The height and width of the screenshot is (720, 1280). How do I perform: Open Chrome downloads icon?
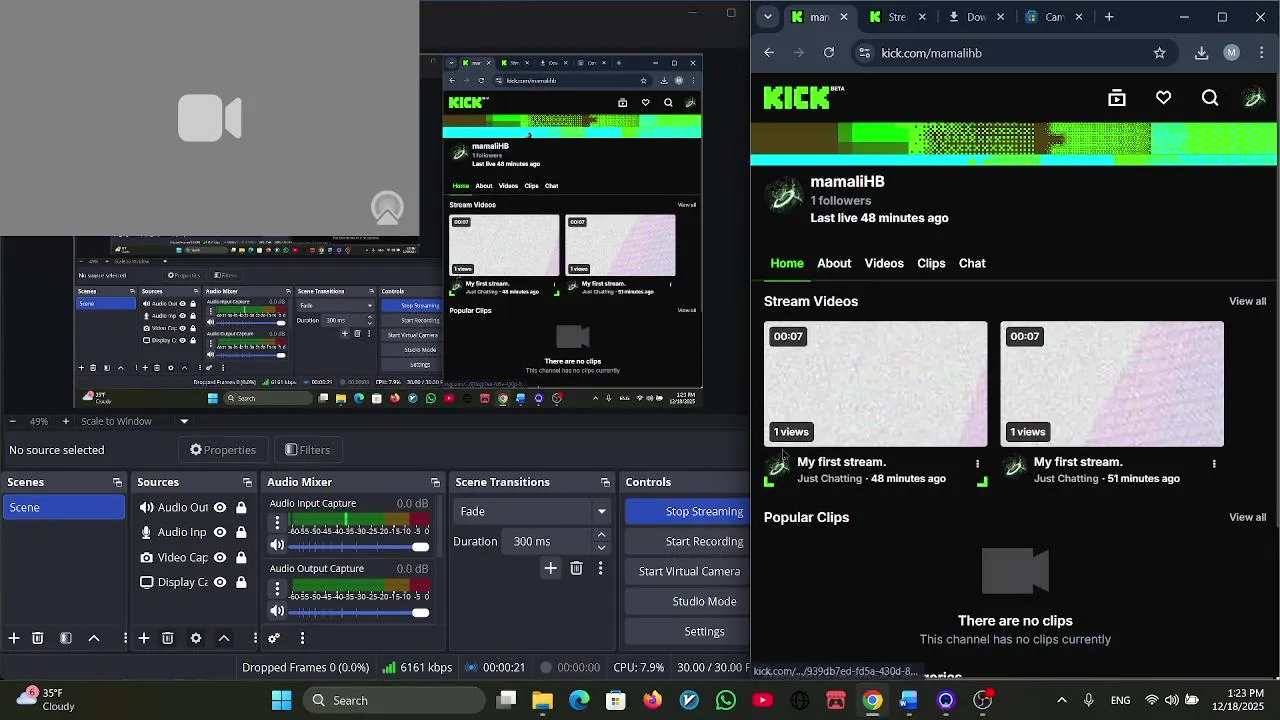(x=1201, y=53)
